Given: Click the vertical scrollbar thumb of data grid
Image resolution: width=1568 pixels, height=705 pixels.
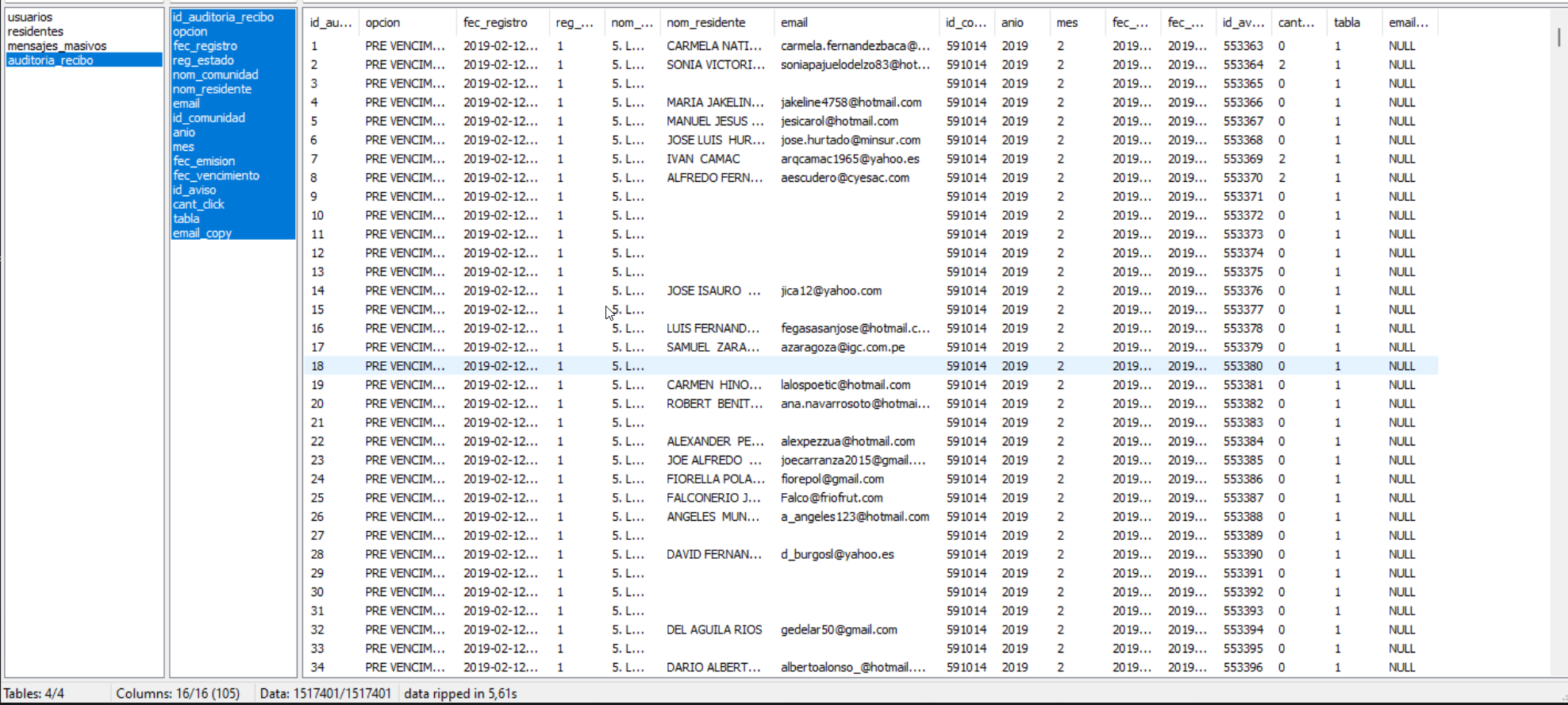Looking at the screenshot, I should (x=1558, y=37).
